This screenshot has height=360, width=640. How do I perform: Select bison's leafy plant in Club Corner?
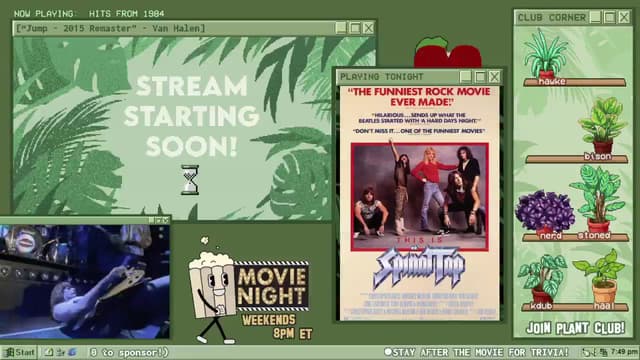pos(602,125)
